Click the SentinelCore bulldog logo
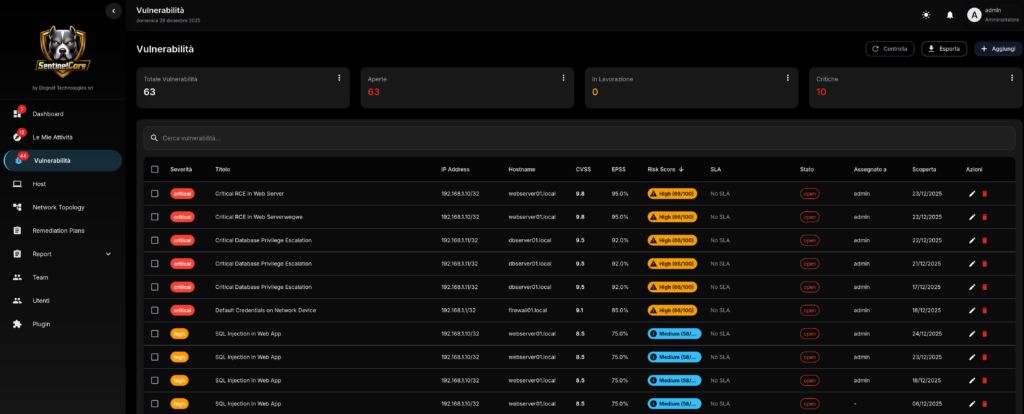Screen dimensions: 1024x414 tap(63, 52)
